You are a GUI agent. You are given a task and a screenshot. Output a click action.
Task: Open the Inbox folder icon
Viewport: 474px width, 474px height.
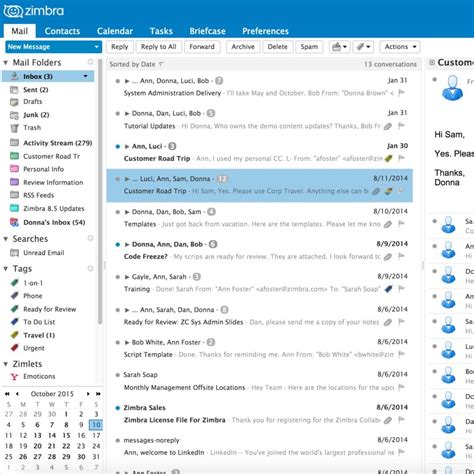(14, 76)
